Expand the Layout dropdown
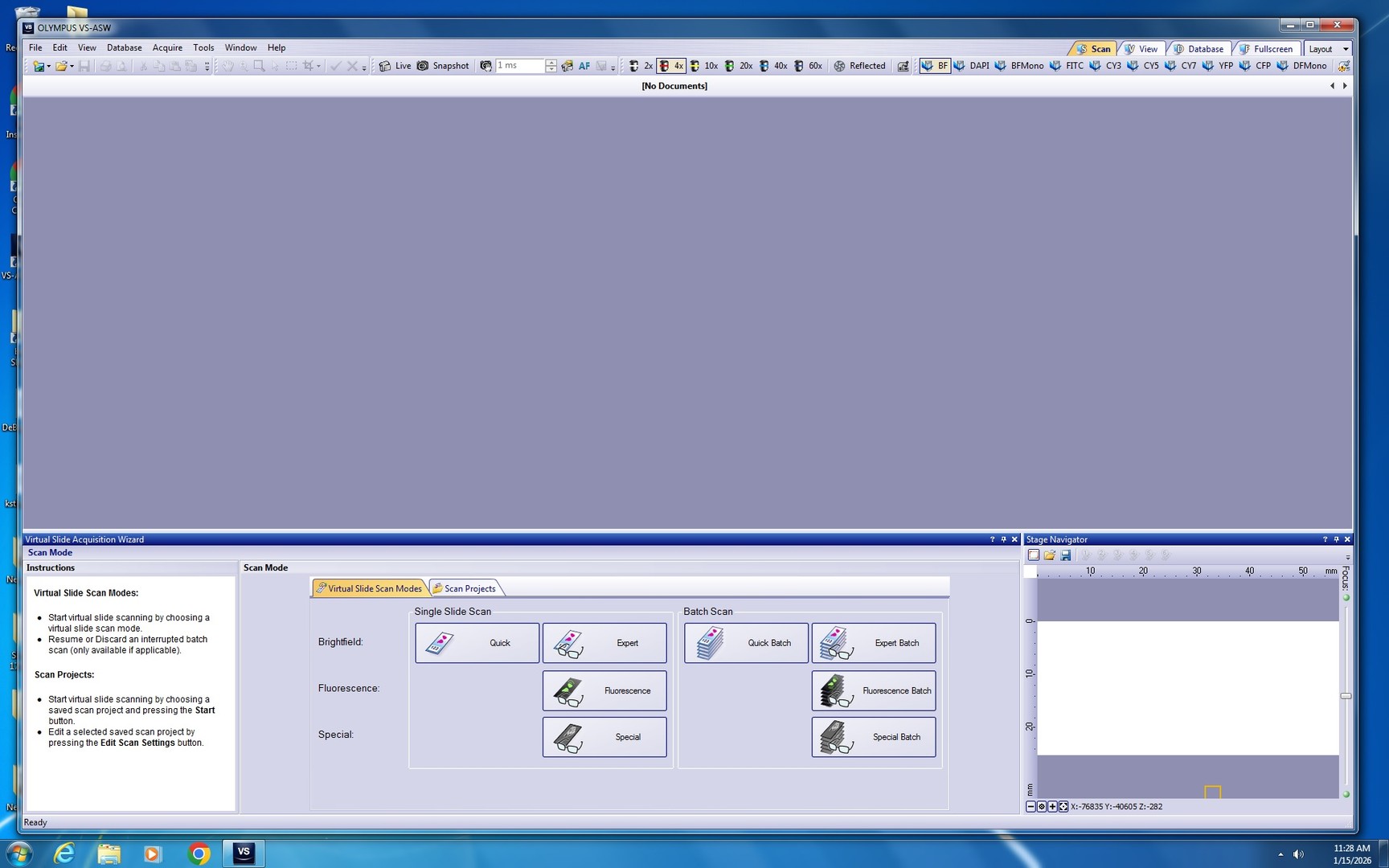 [1346, 49]
